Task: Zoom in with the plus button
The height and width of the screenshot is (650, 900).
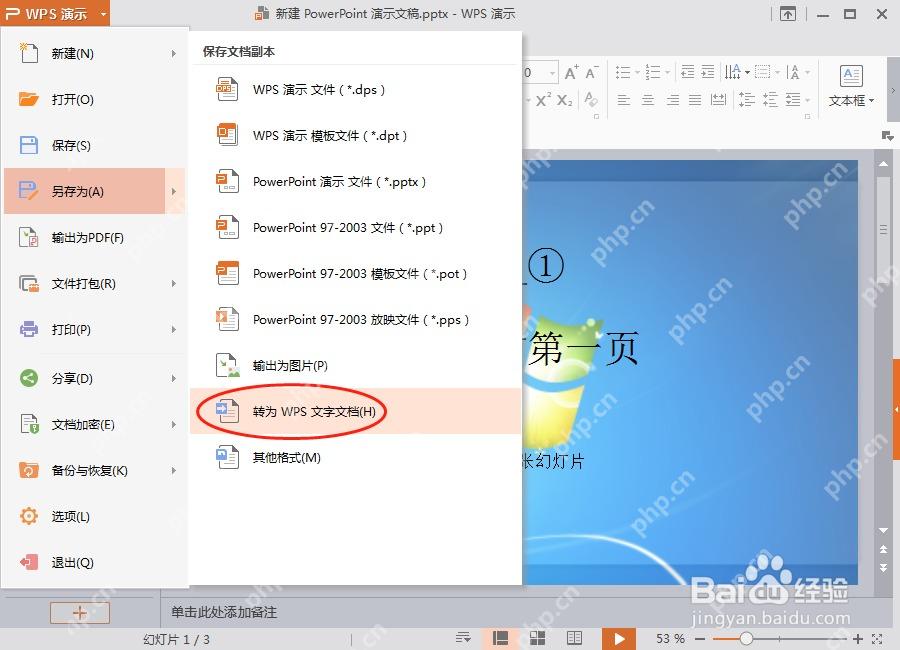Action: point(858,639)
